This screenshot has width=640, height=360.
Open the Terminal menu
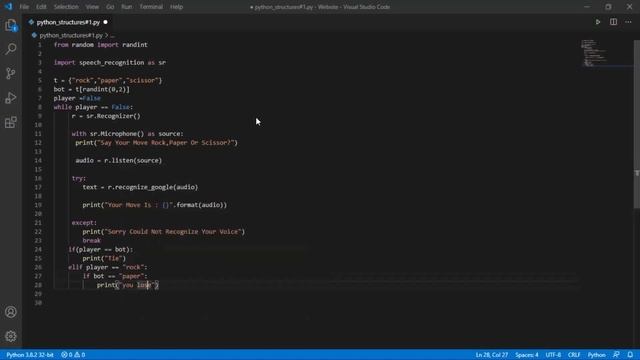tap(151, 7)
